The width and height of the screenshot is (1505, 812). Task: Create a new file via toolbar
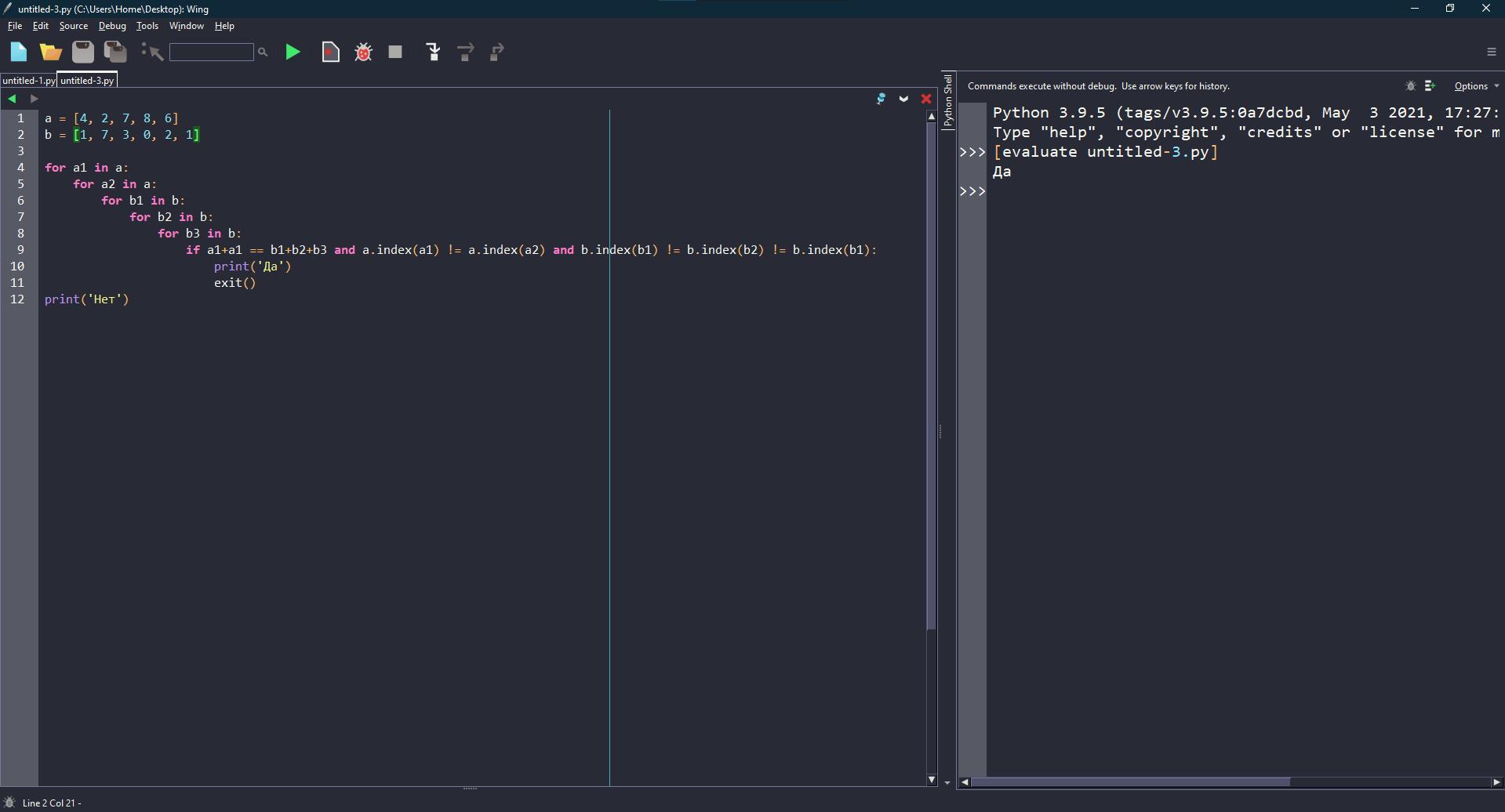pos(18,53)
